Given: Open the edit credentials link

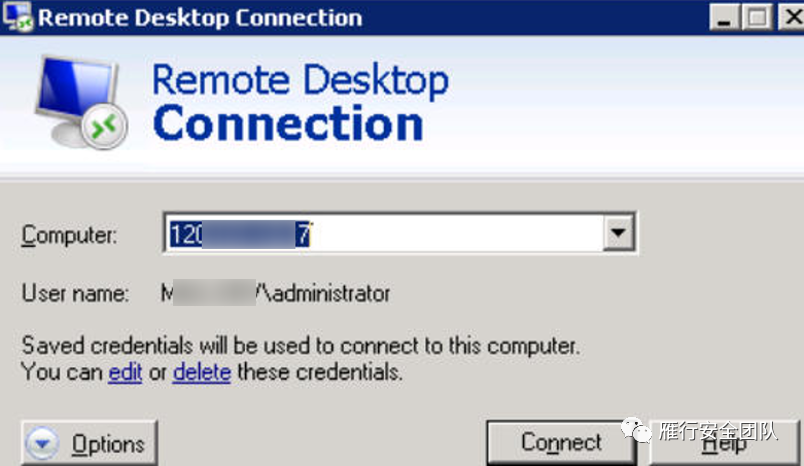Looking at the screenshot, I should tap(125, 372).
